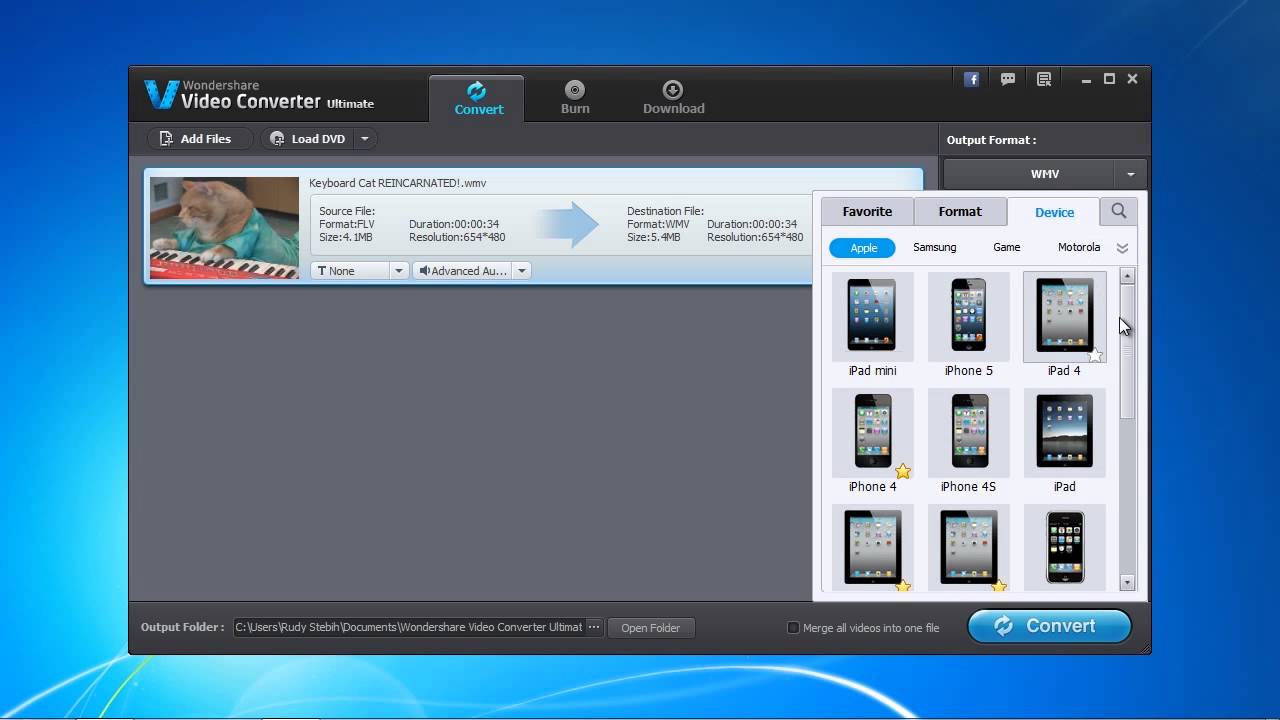Click scrollbar up arrow in device list
The image size is (1280, 720).
(1127, 276)
